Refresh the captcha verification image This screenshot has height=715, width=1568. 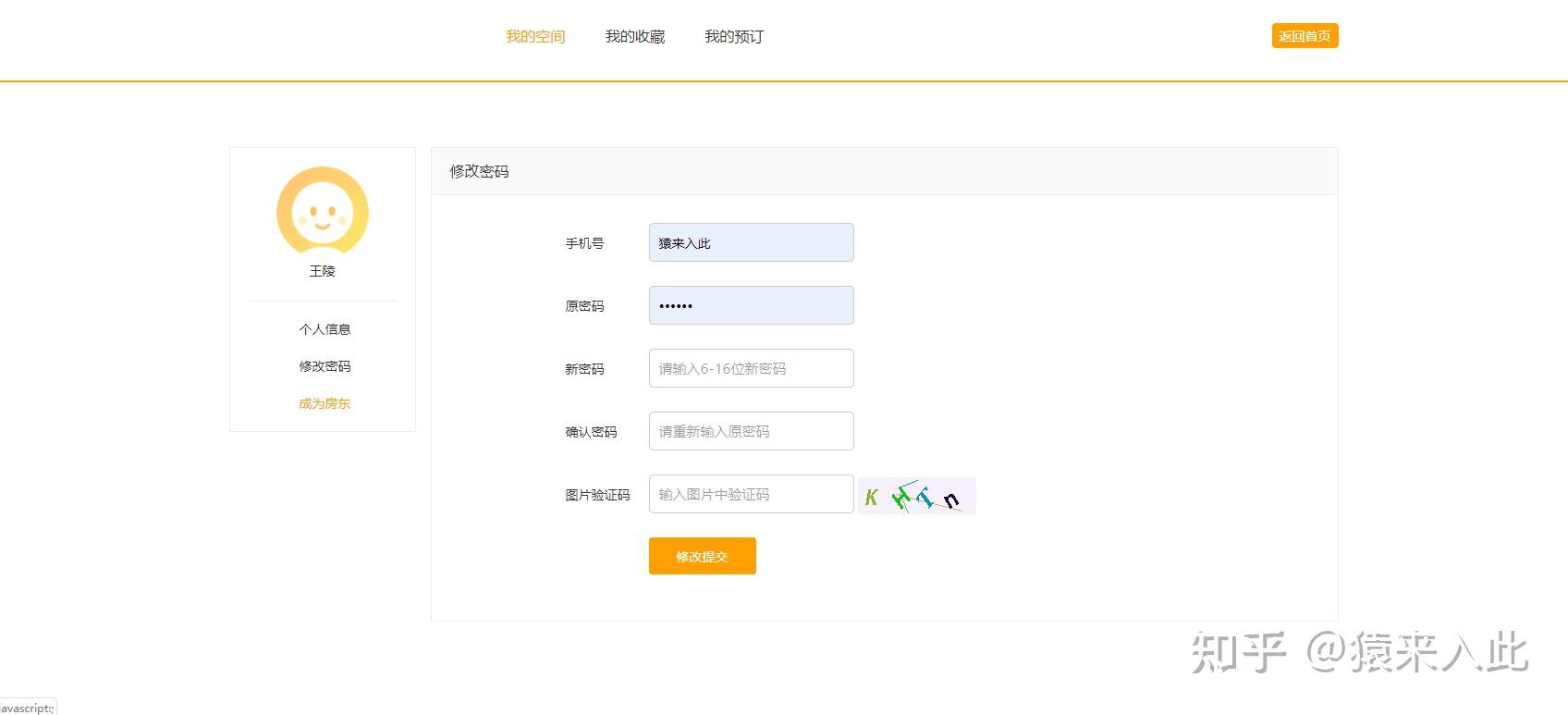917,496
